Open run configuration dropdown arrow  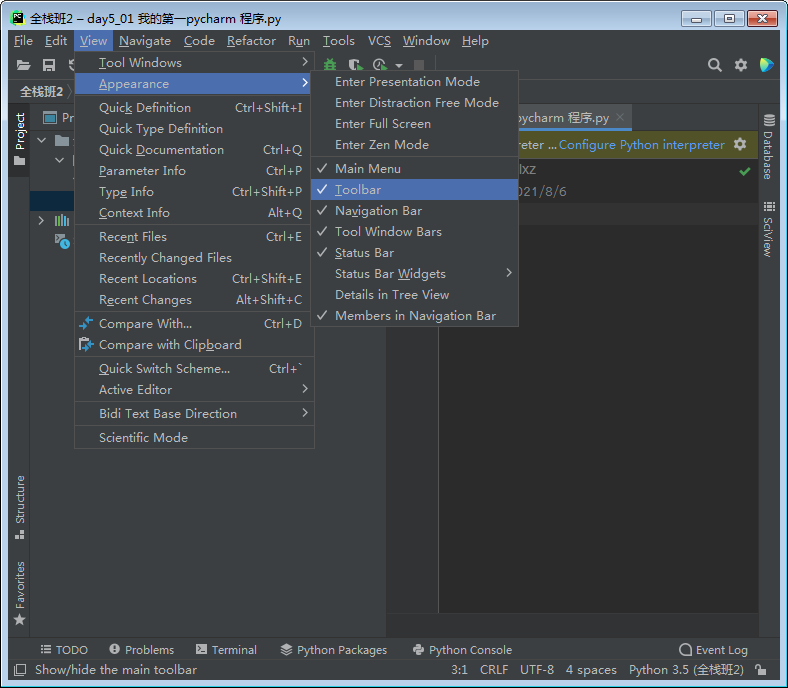(399, 65)
